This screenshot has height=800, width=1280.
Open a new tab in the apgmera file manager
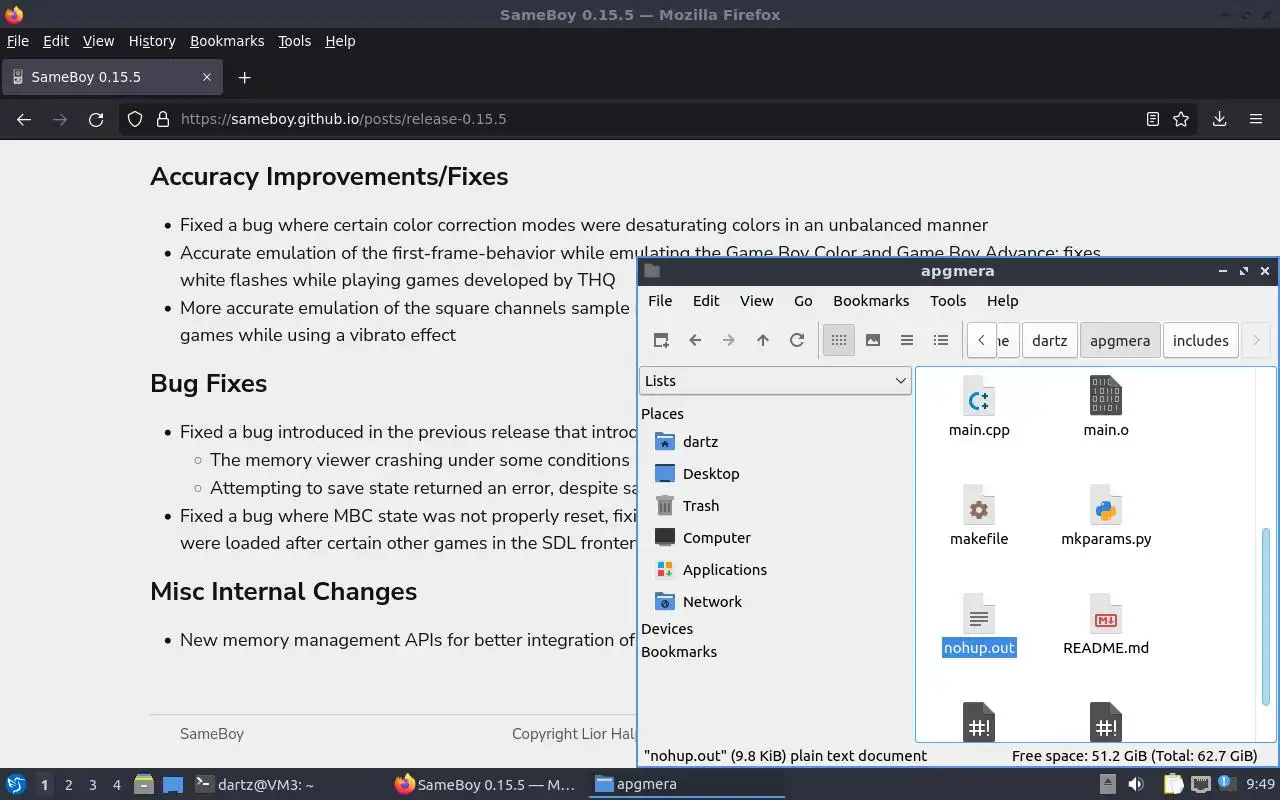661,340
